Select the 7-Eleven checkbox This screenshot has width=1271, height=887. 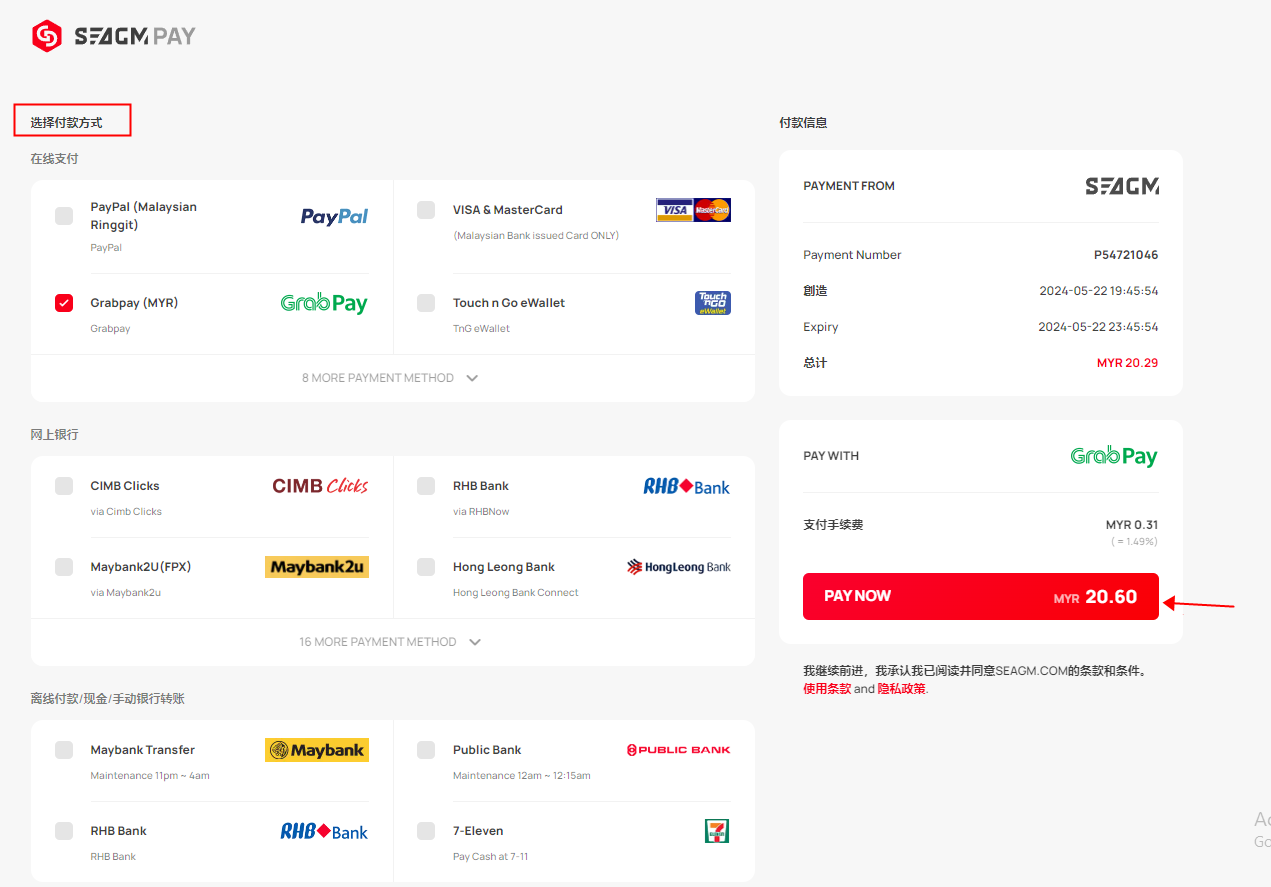point(426,831)
